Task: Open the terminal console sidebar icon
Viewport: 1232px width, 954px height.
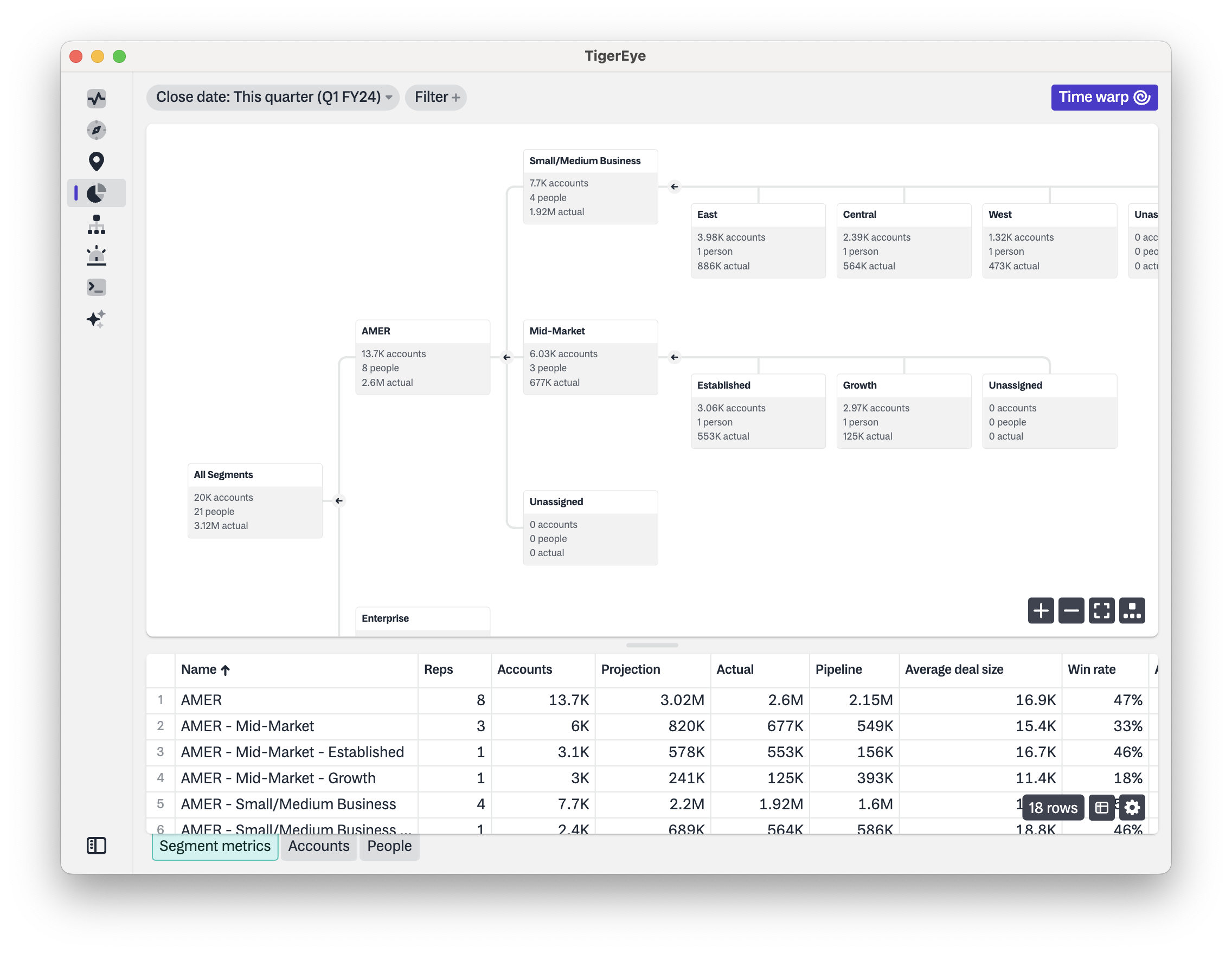Action: [x=97, y=287]
